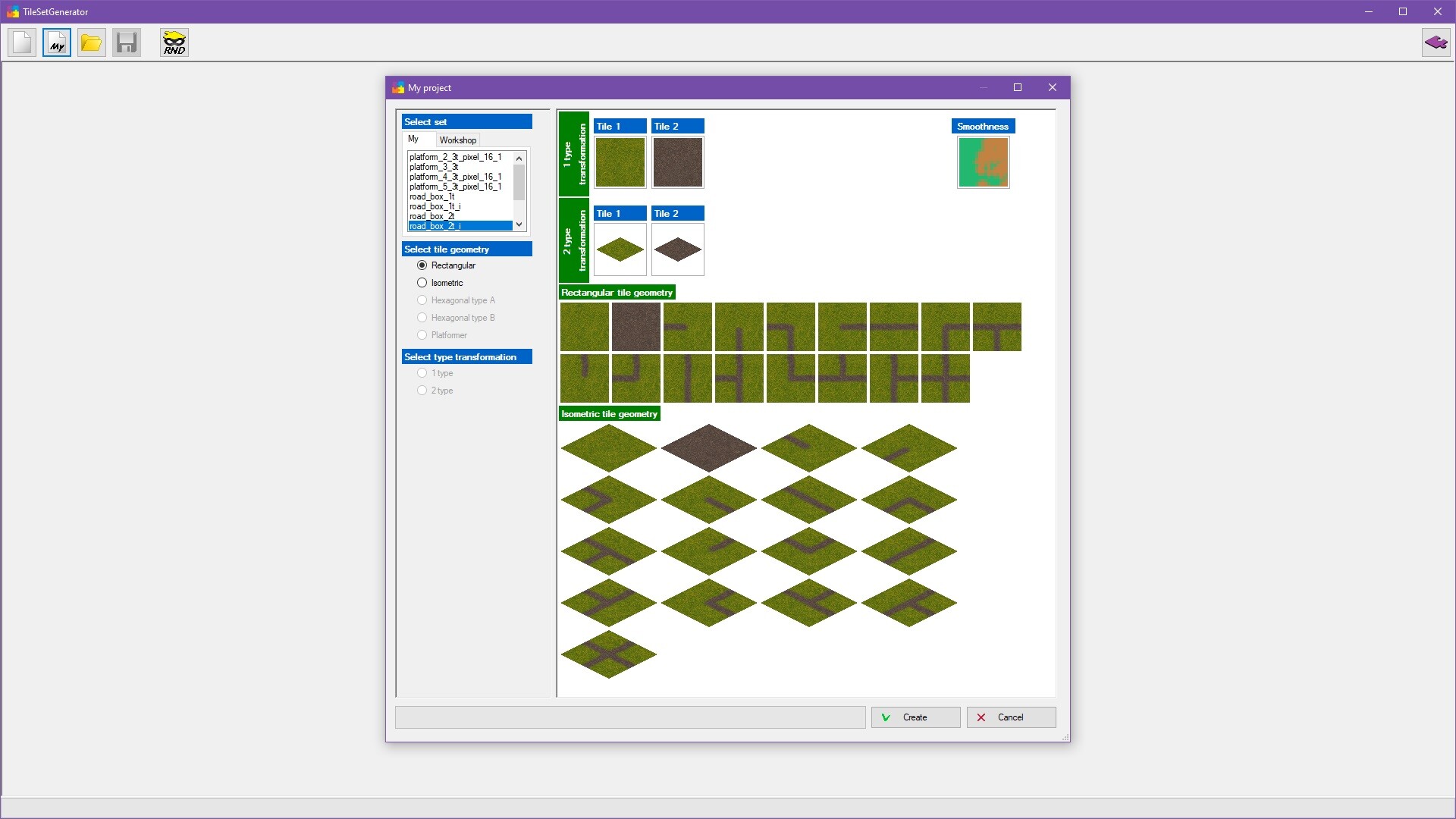Image resolution: width=1456 pixels, height=819 pixels.
Task: Click the Create button
Action: tap(915, 717)
